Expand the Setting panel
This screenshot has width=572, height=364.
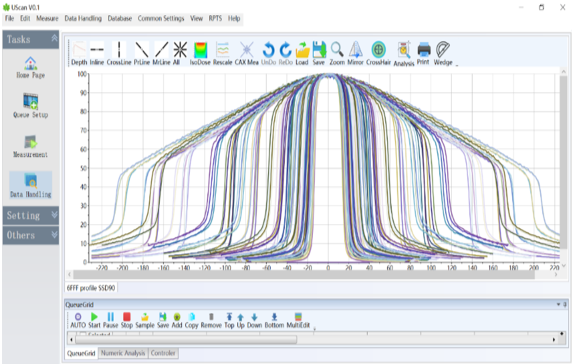[31, 215]
